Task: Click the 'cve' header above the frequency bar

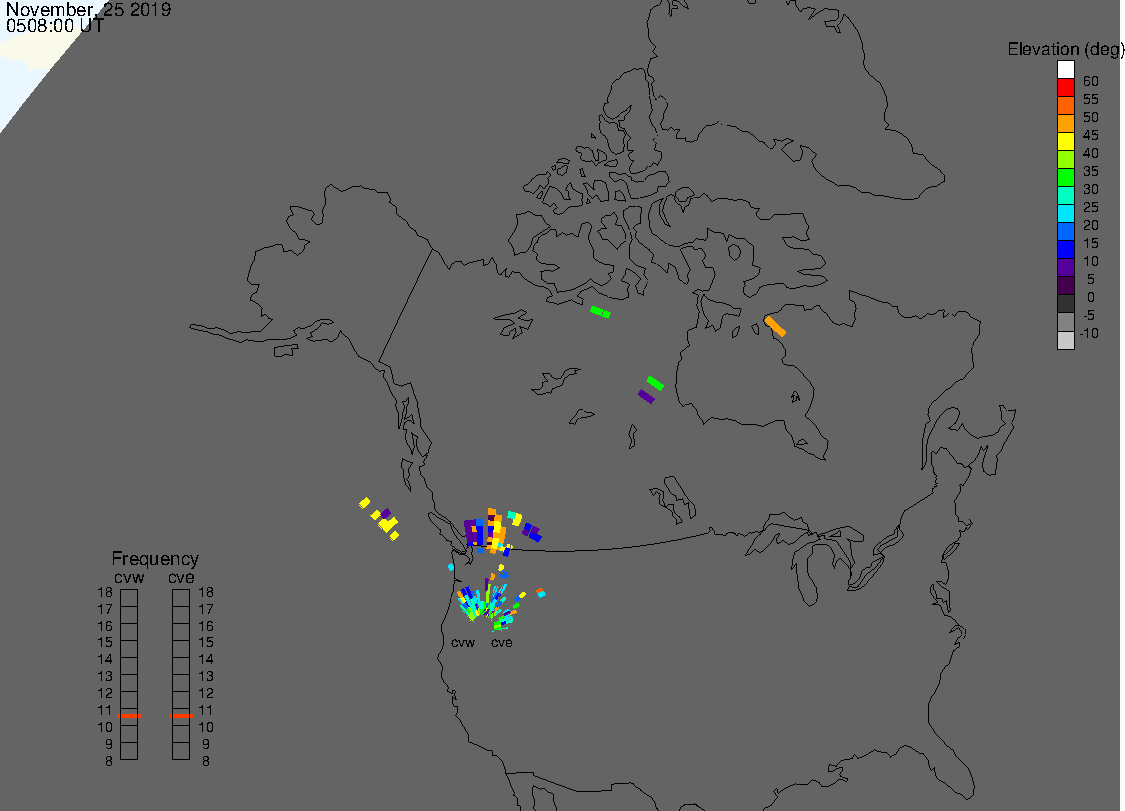Action: click(x=182, y=578)
